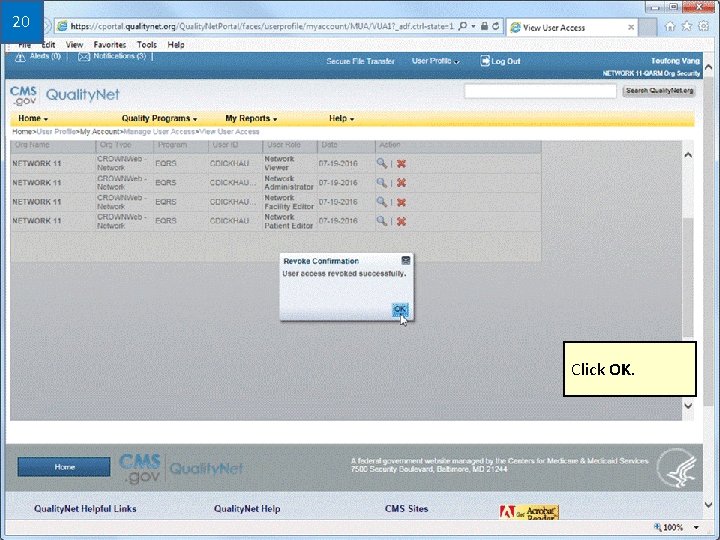Close the Revoke Confirmation dialog icon
Screen dimensions: 720x540
(405, 260)
